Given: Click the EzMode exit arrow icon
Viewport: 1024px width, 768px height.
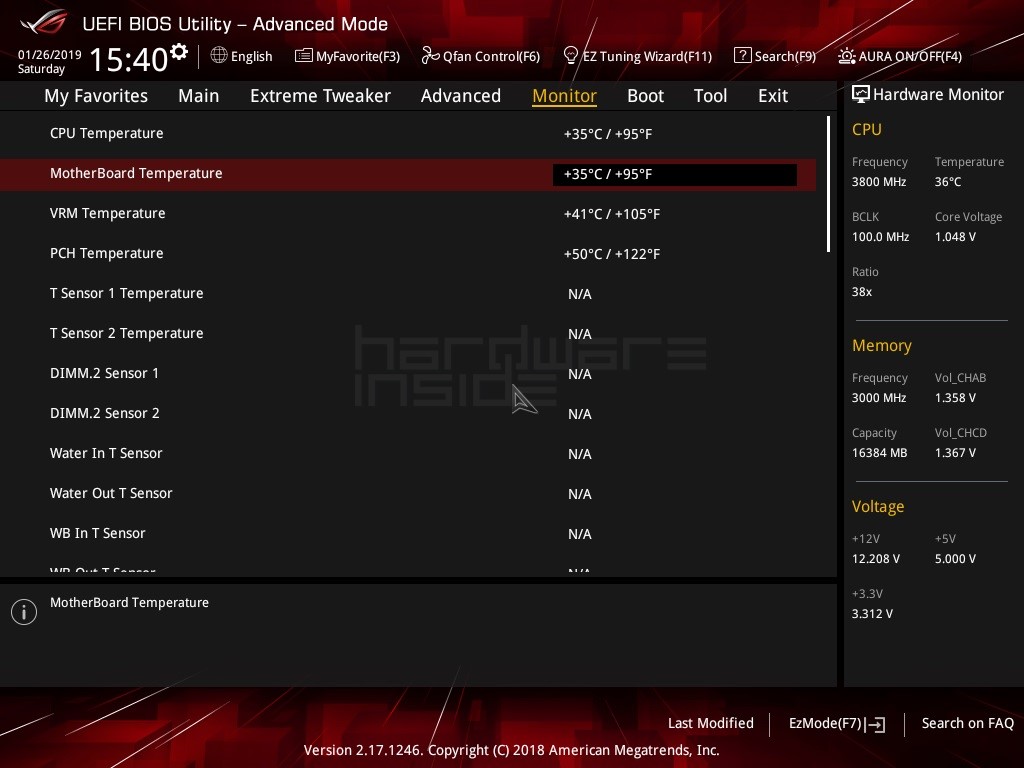Looking at the screenshot, I should (x=876, y=724).
